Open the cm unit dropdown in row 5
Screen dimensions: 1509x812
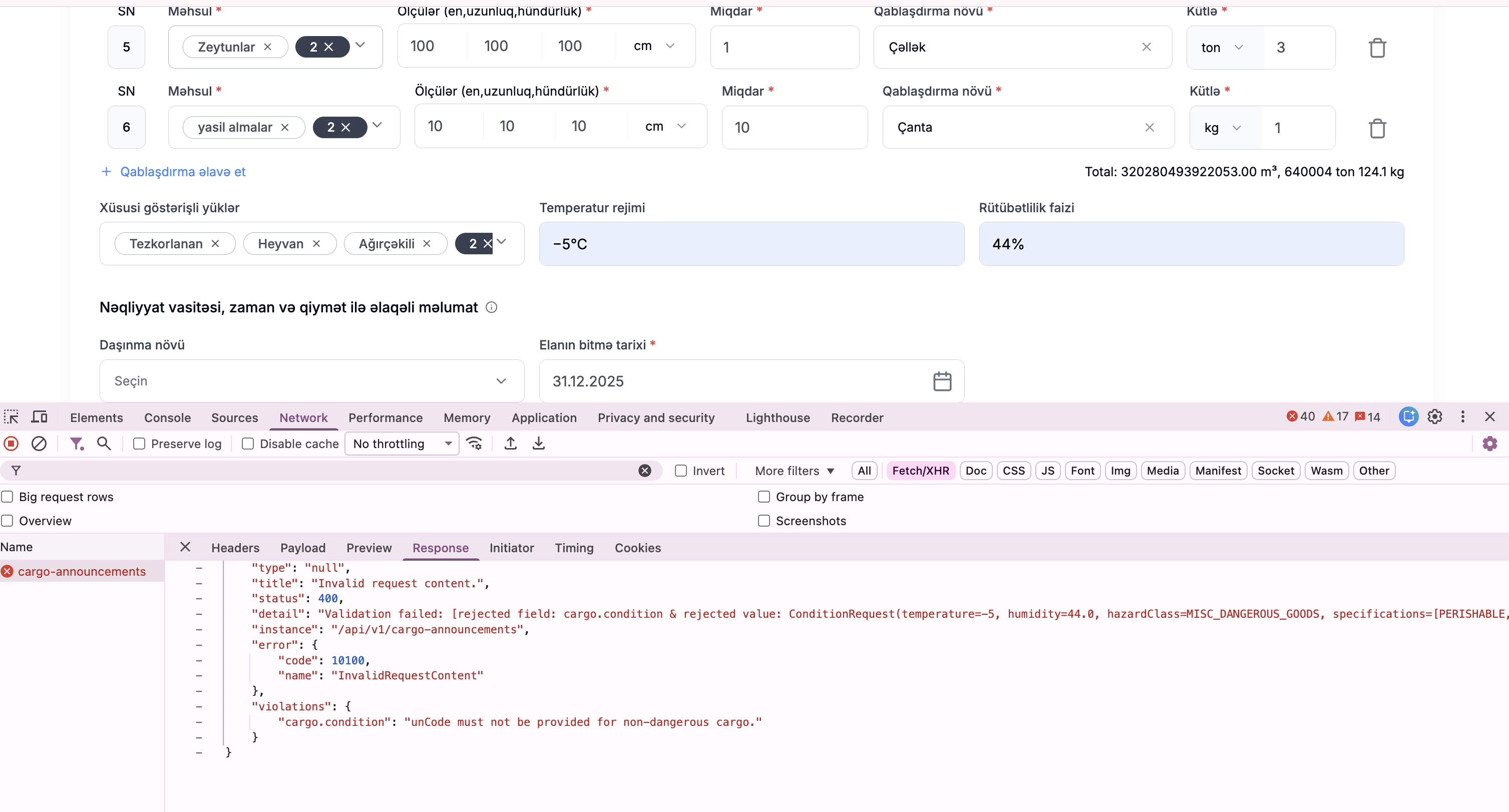coord(655,46)
